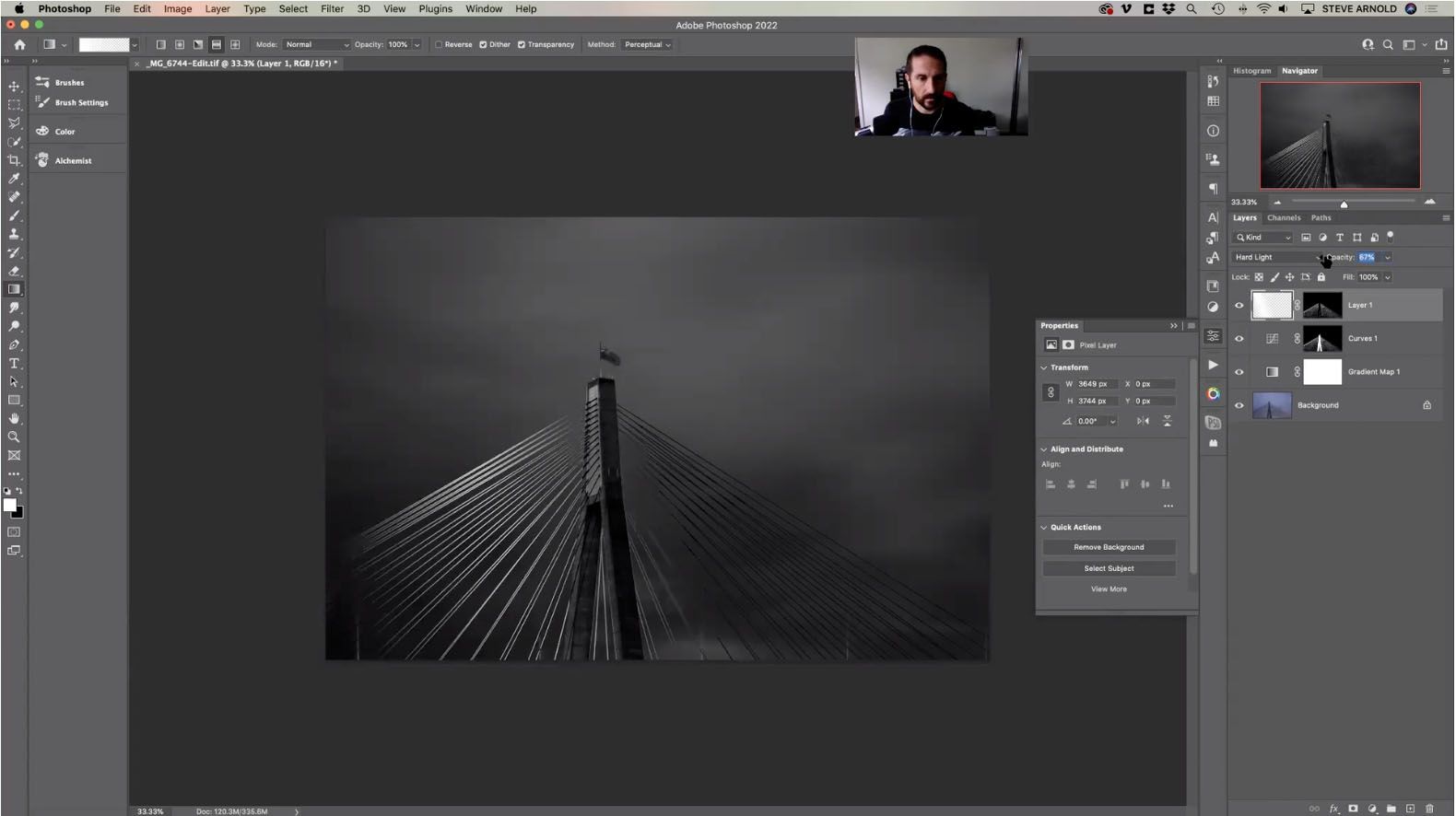Collapse the Quick Actions section
Image resolution: width=1456 pixels, height=816 pixels.
[1044, 528]
